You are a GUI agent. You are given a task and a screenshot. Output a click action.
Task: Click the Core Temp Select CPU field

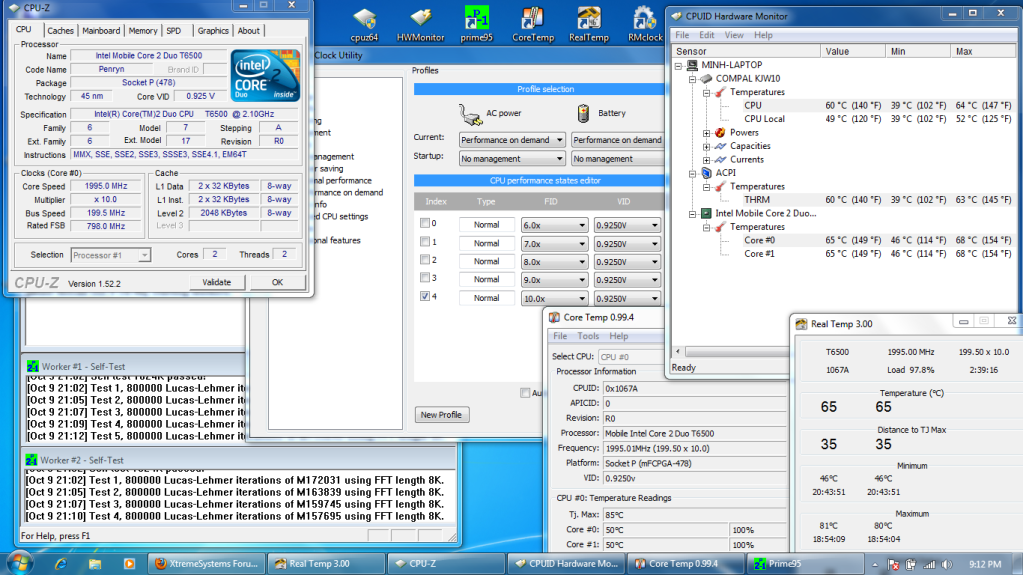coord(631,357)
